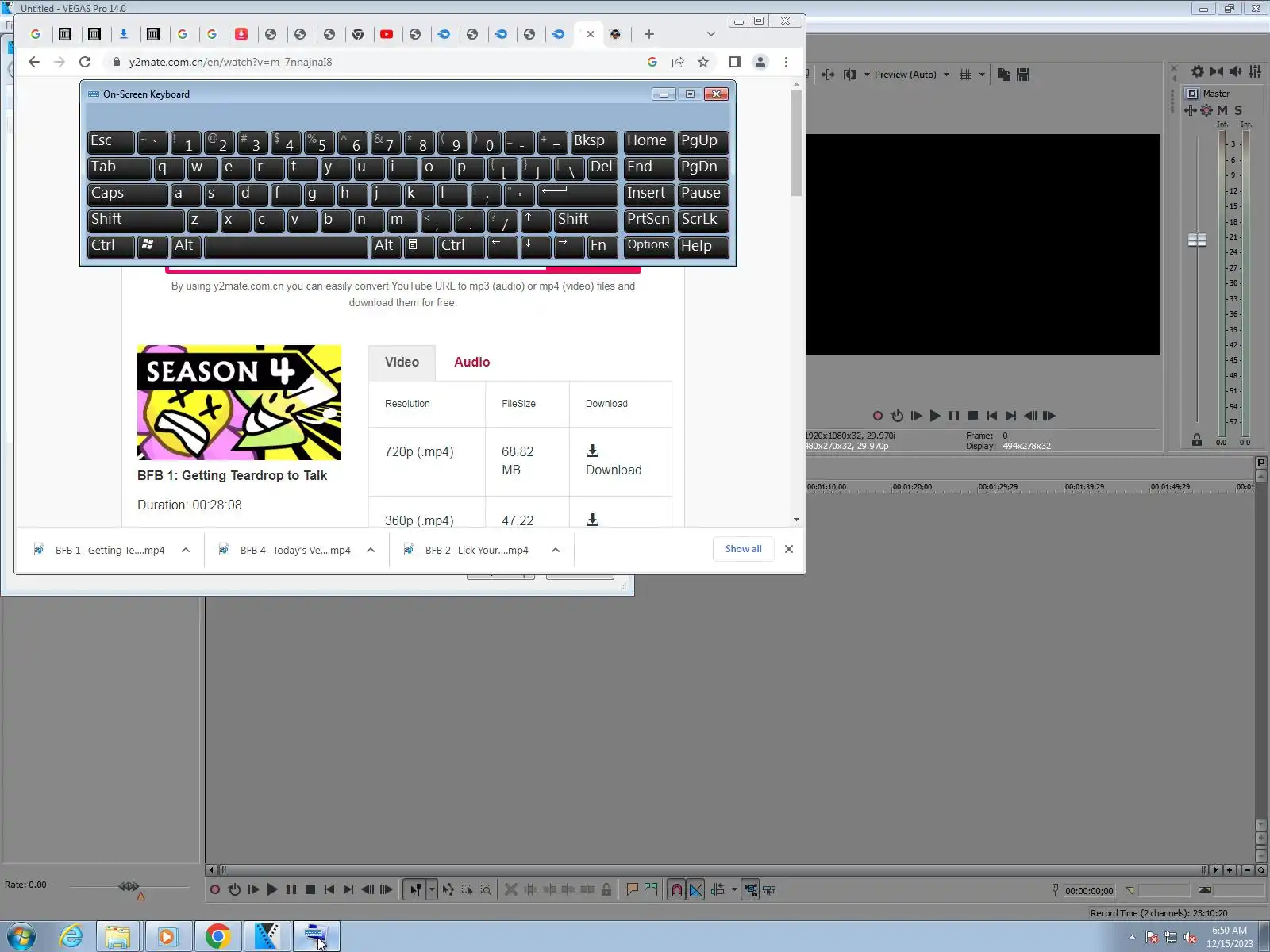Viewport: 1270px width, 952px height.
Task: Save preview snapshot to file
Action: pyautogui.click(x=1023, y=75)
